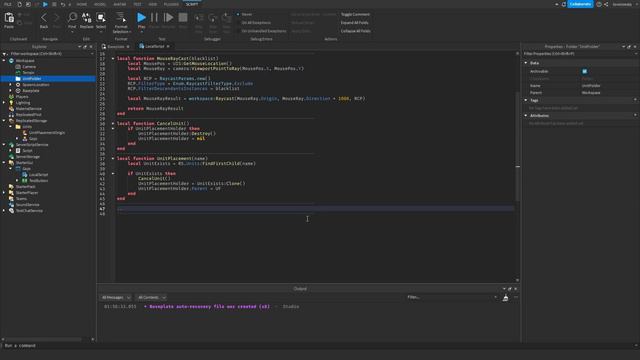Viewport: 640px width, 360px height.
Task: Click the Paste clipboard icon
Action: (9, 18)
